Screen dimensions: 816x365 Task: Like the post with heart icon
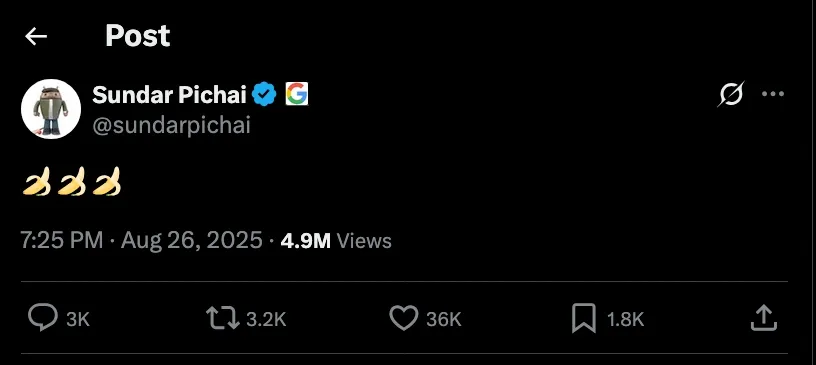pyautogui.click(x=404, y=318)
